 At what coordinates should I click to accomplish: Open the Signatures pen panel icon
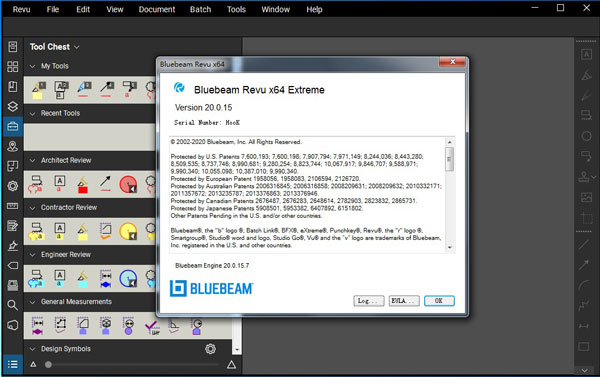[13, 245]
